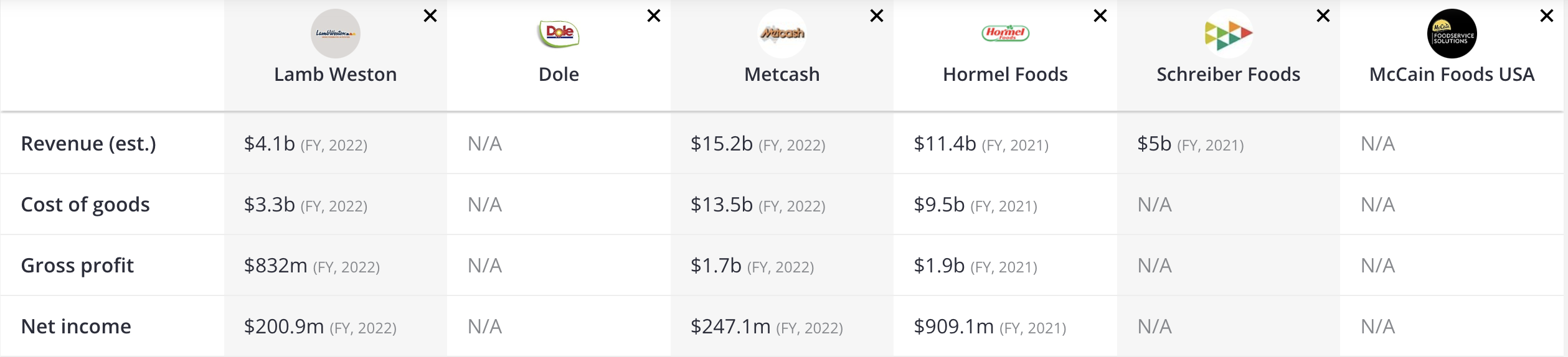Screen dimensions: 1568x357
Task: Remove Schreiber Foods from comparison
Action: pos(1323,16)
